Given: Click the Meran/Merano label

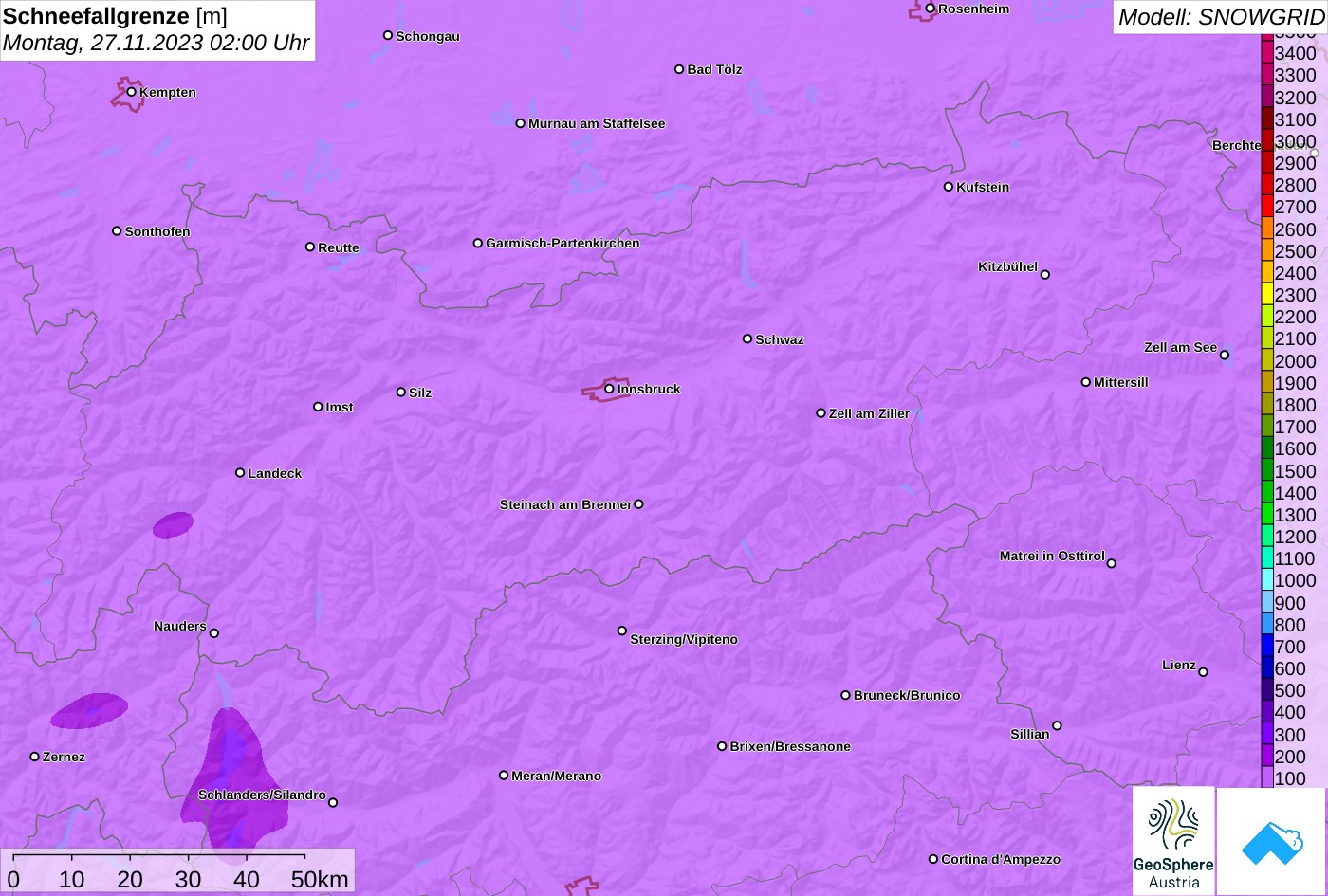Looking at the screenshot, I should 557,776.
